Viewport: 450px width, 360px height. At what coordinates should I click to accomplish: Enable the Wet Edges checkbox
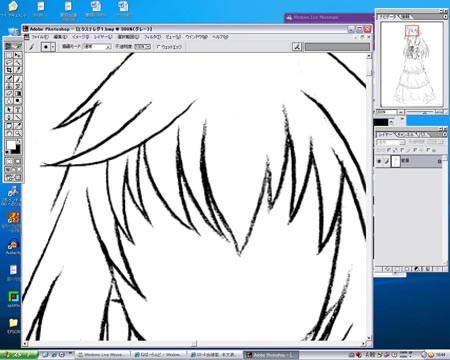pos(158,47)
